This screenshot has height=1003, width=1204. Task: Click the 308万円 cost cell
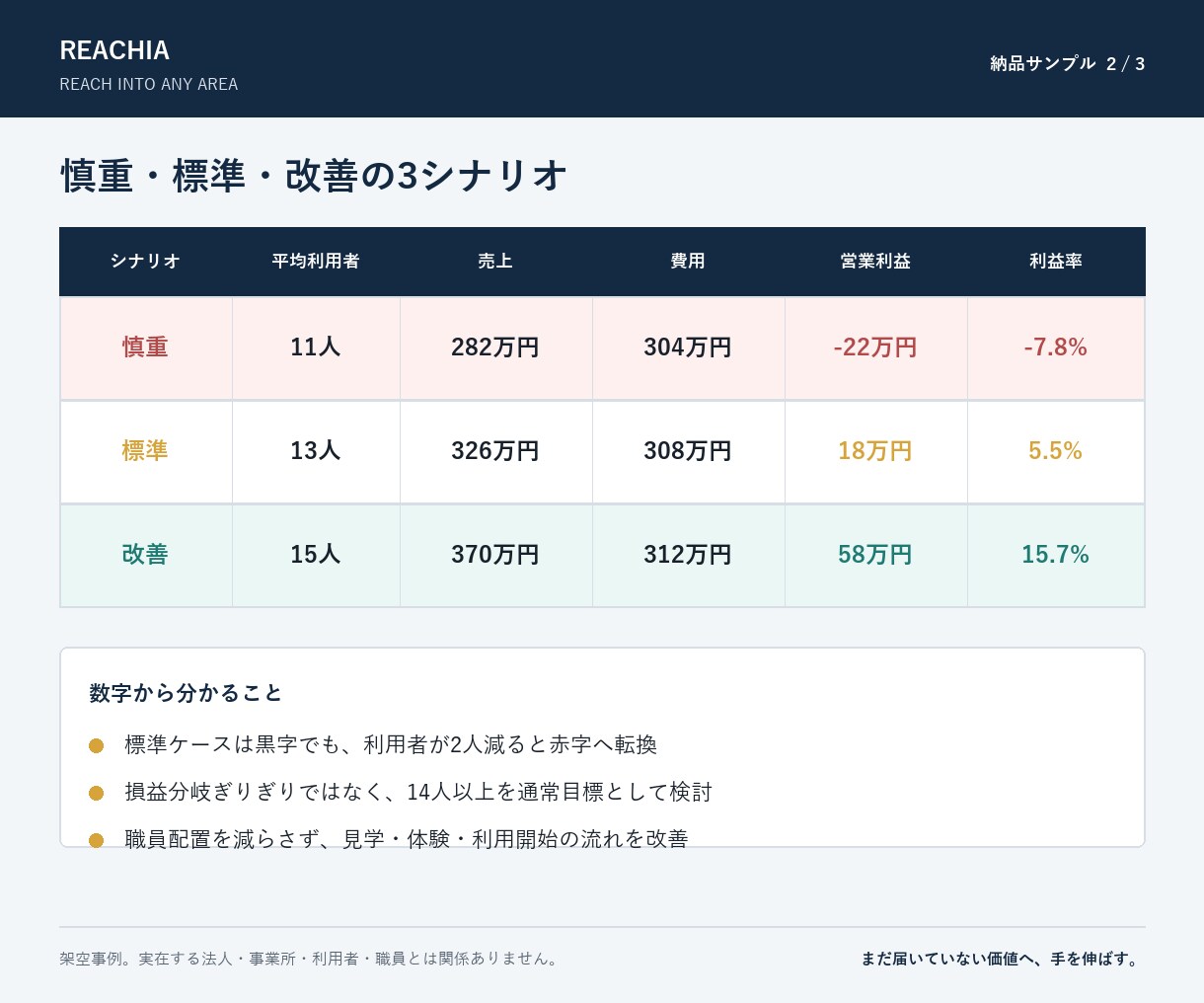(x=688, y=451)
